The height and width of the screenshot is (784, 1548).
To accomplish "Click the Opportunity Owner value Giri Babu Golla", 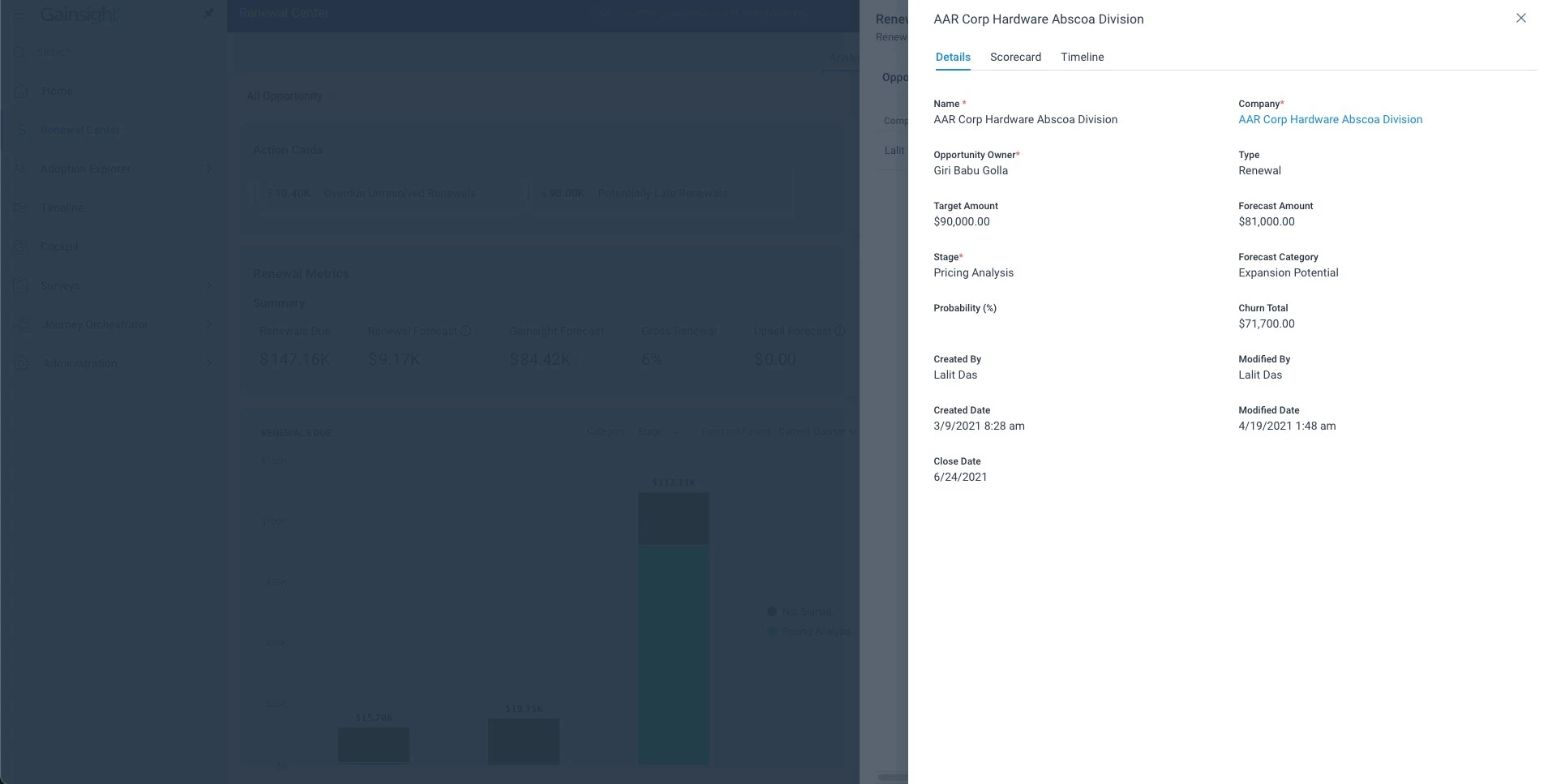I will (971, 170).
